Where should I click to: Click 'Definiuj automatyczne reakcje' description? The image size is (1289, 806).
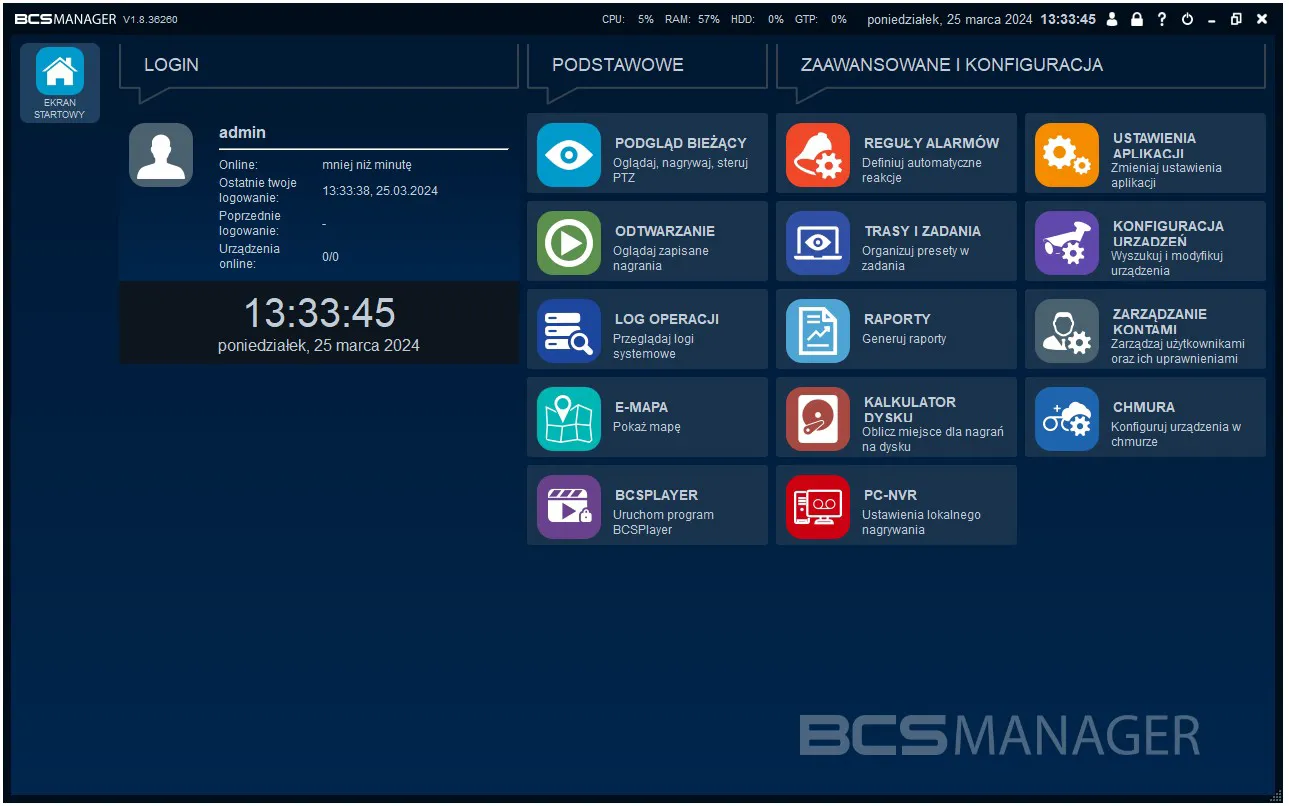click(922, 170)
